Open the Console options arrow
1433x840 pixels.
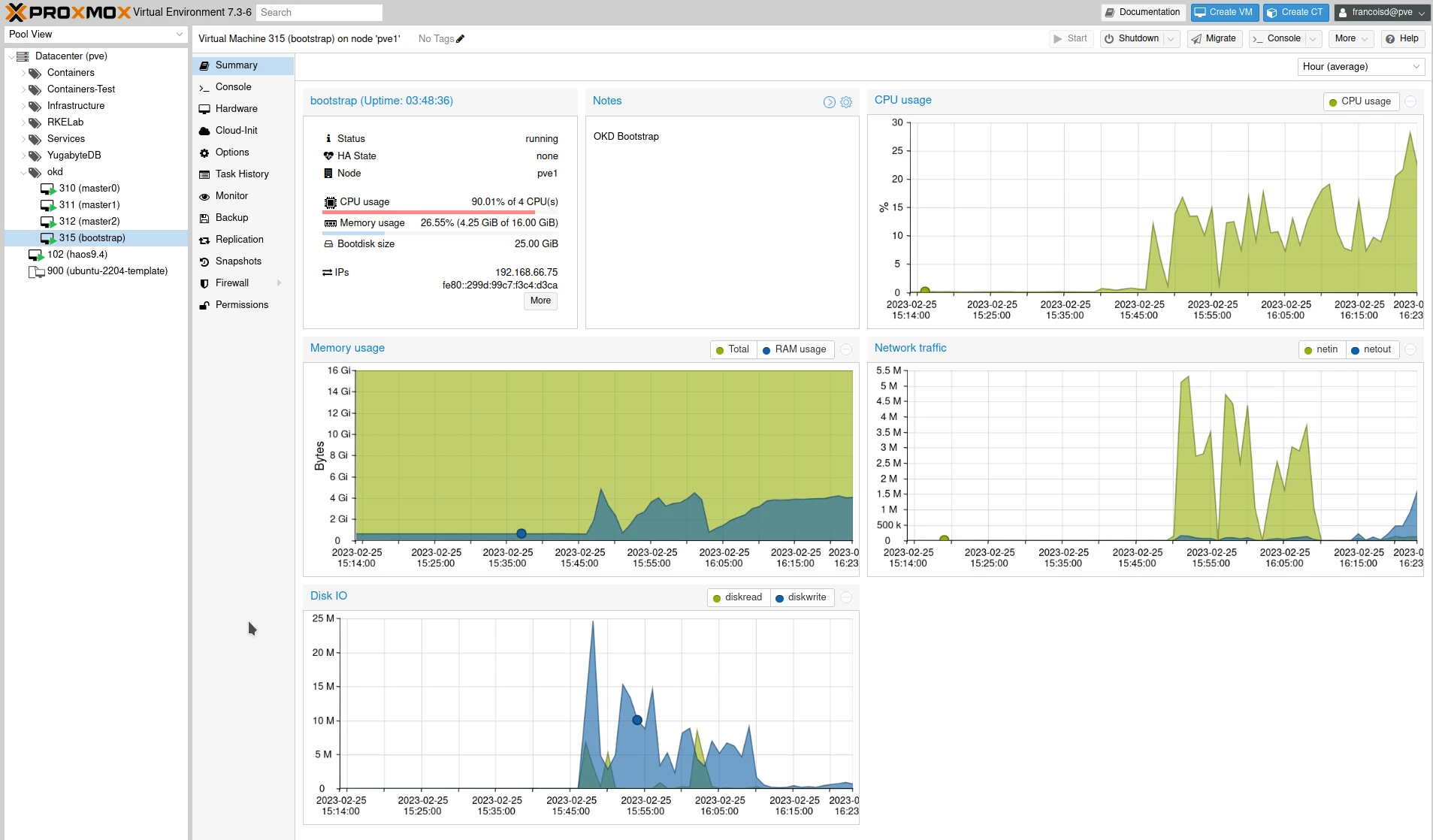[x=1313, y=39]
